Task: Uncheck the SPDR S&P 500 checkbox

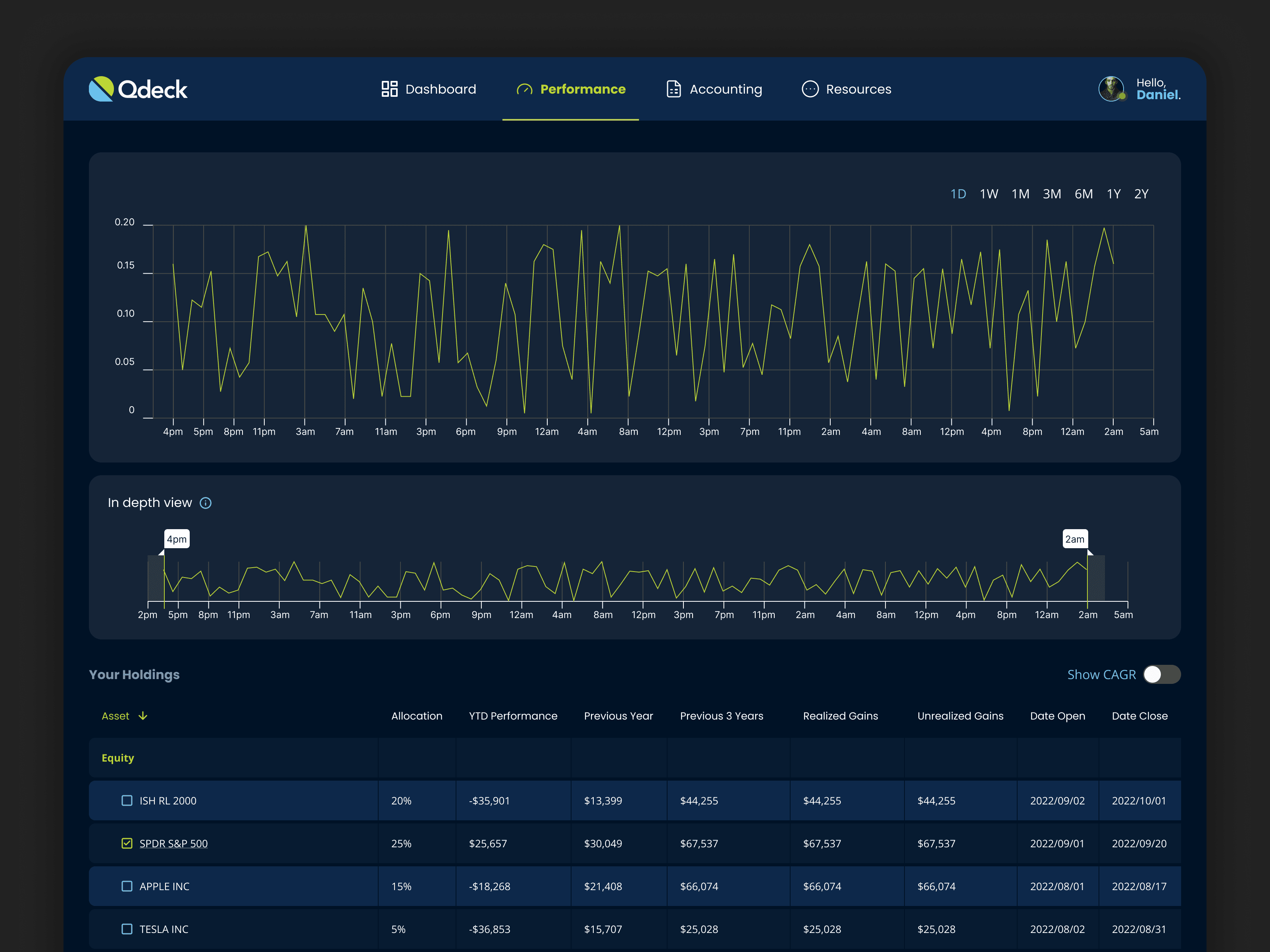Action: pyautogui.click(x=127, y=843)
